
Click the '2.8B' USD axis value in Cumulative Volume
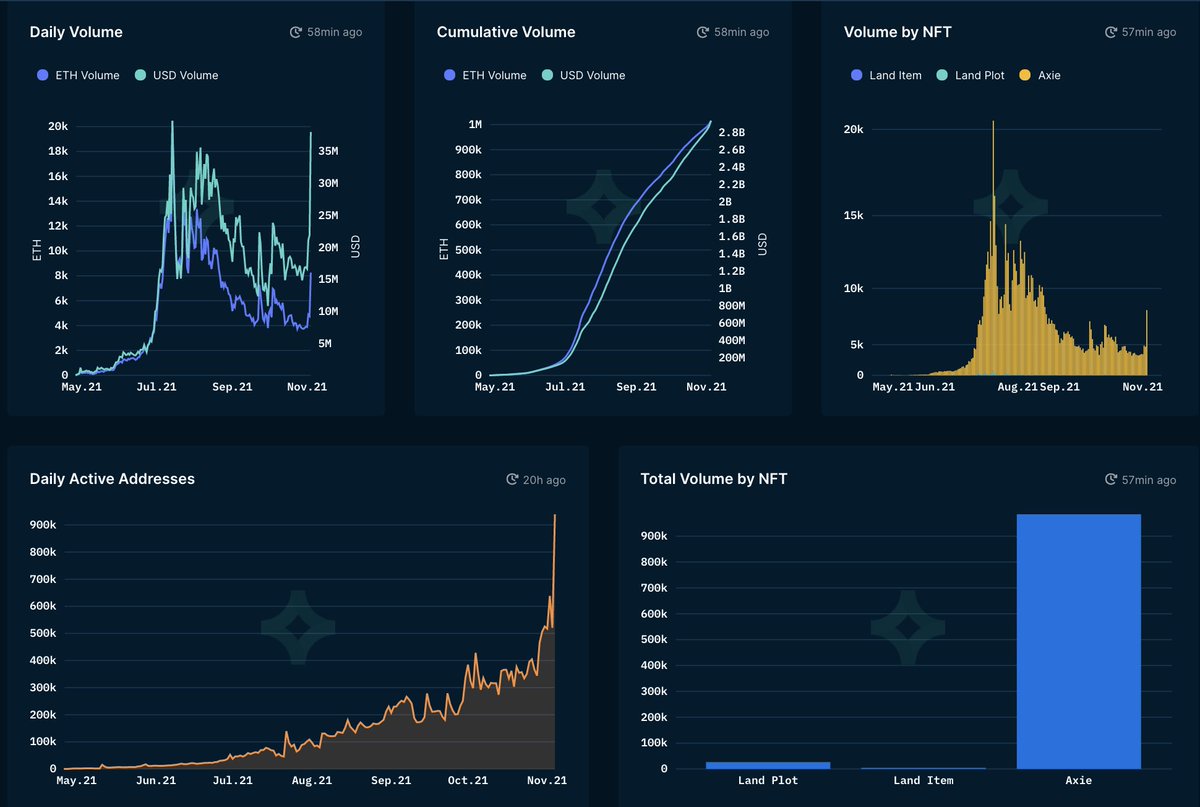[x=732, y=132]
